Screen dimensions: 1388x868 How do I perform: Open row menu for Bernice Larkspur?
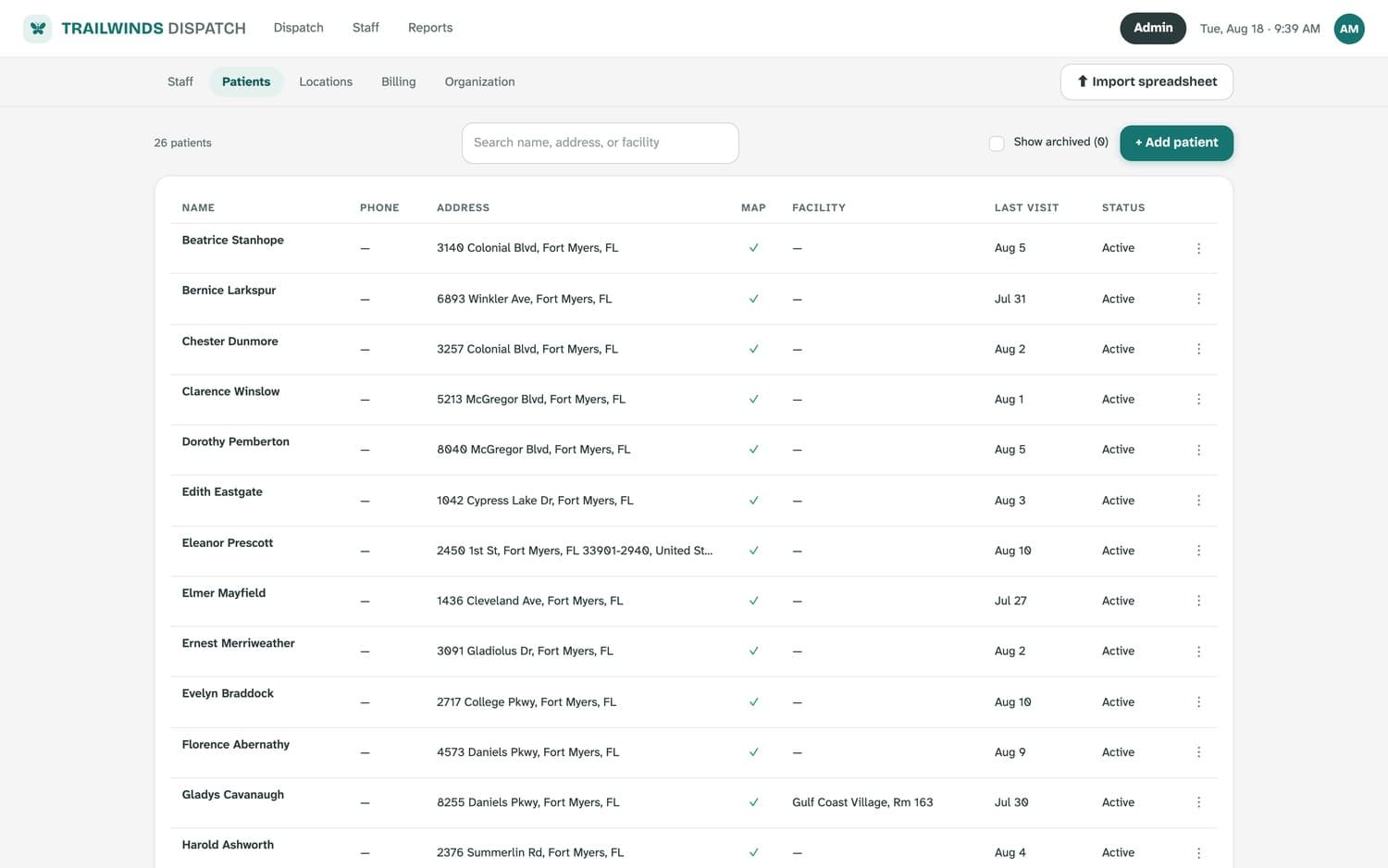1198,299
